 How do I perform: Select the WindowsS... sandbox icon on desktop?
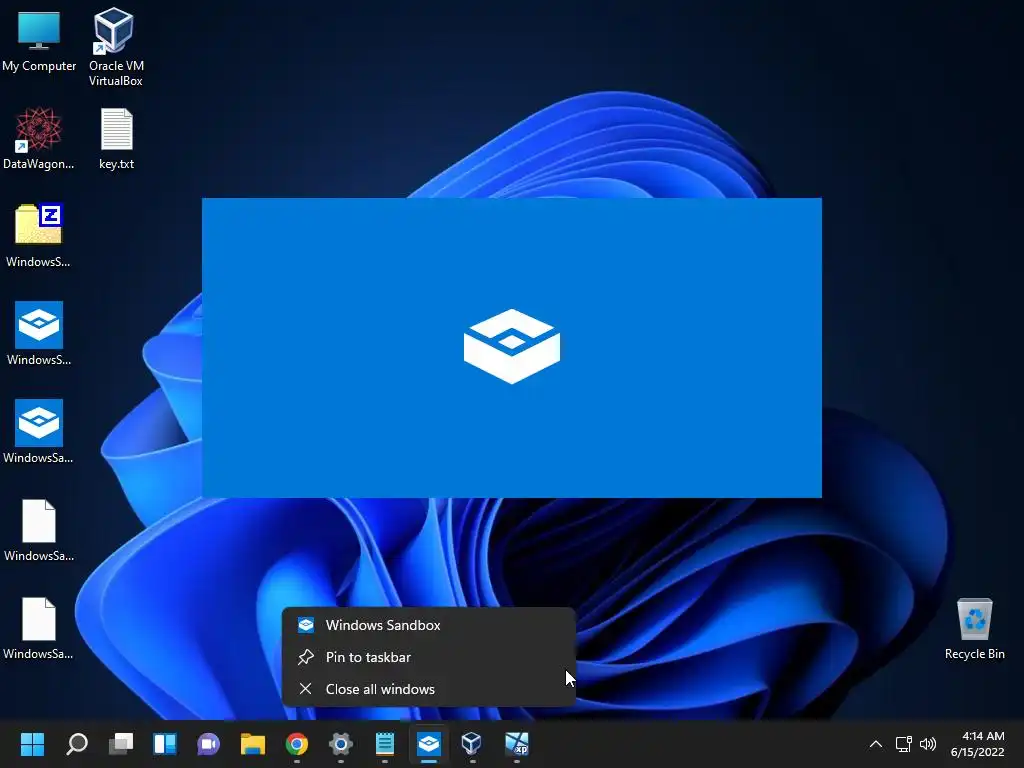tap(39, 333)
